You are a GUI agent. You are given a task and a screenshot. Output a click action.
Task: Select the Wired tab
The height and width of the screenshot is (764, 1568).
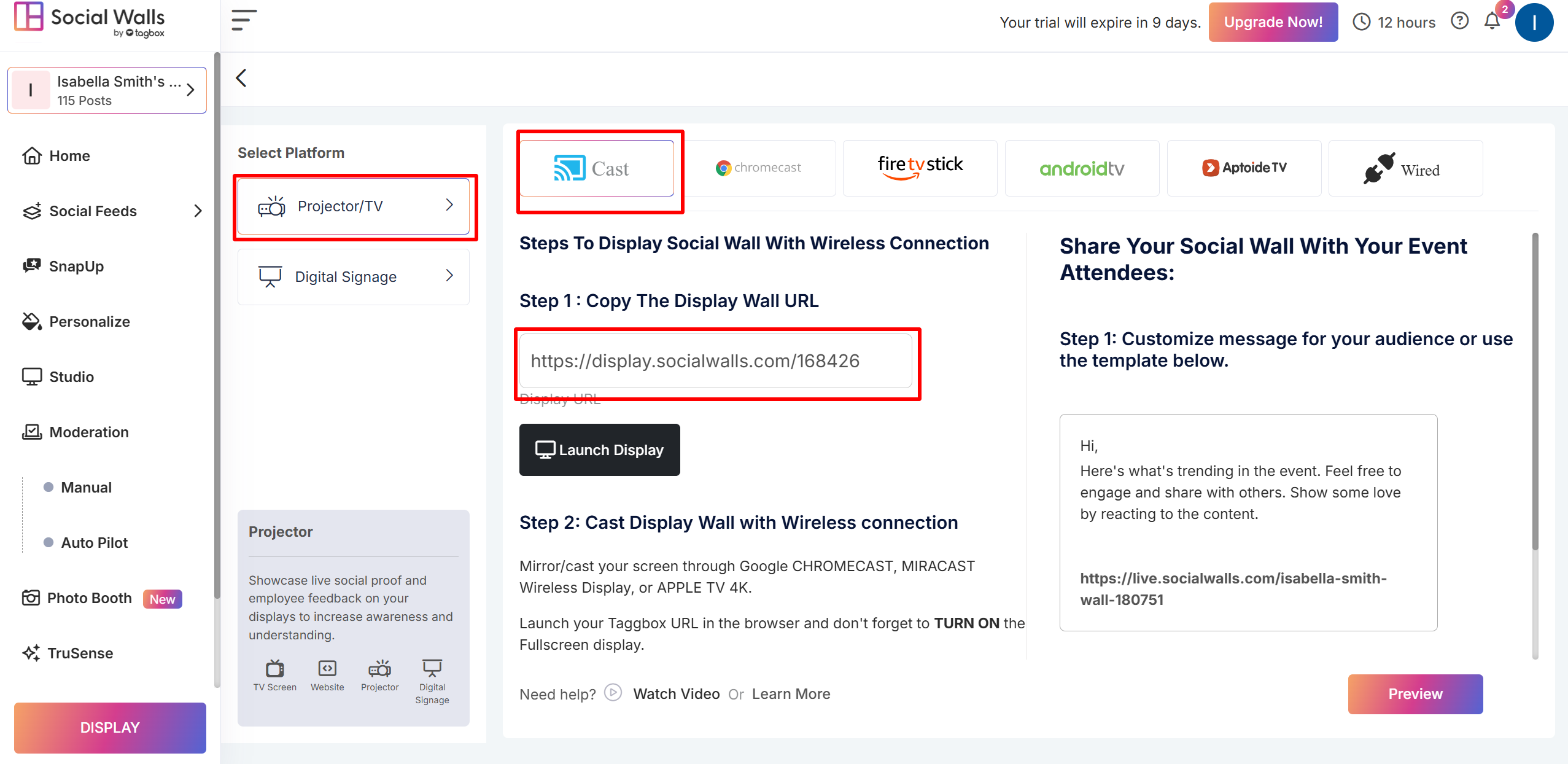point(1406,168)
